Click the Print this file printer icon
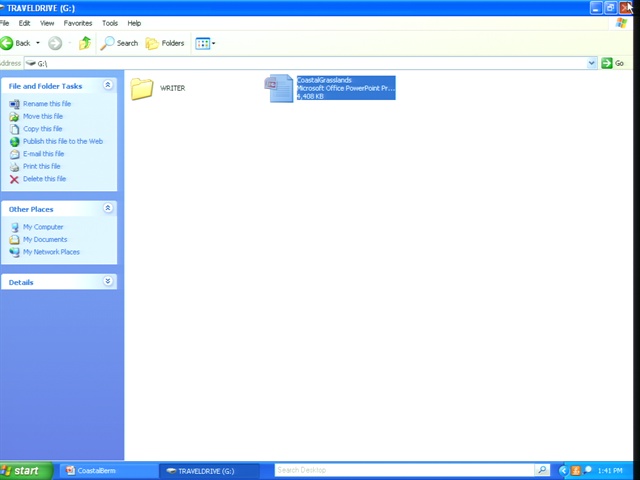640x480 pixels. pos(14,167)
